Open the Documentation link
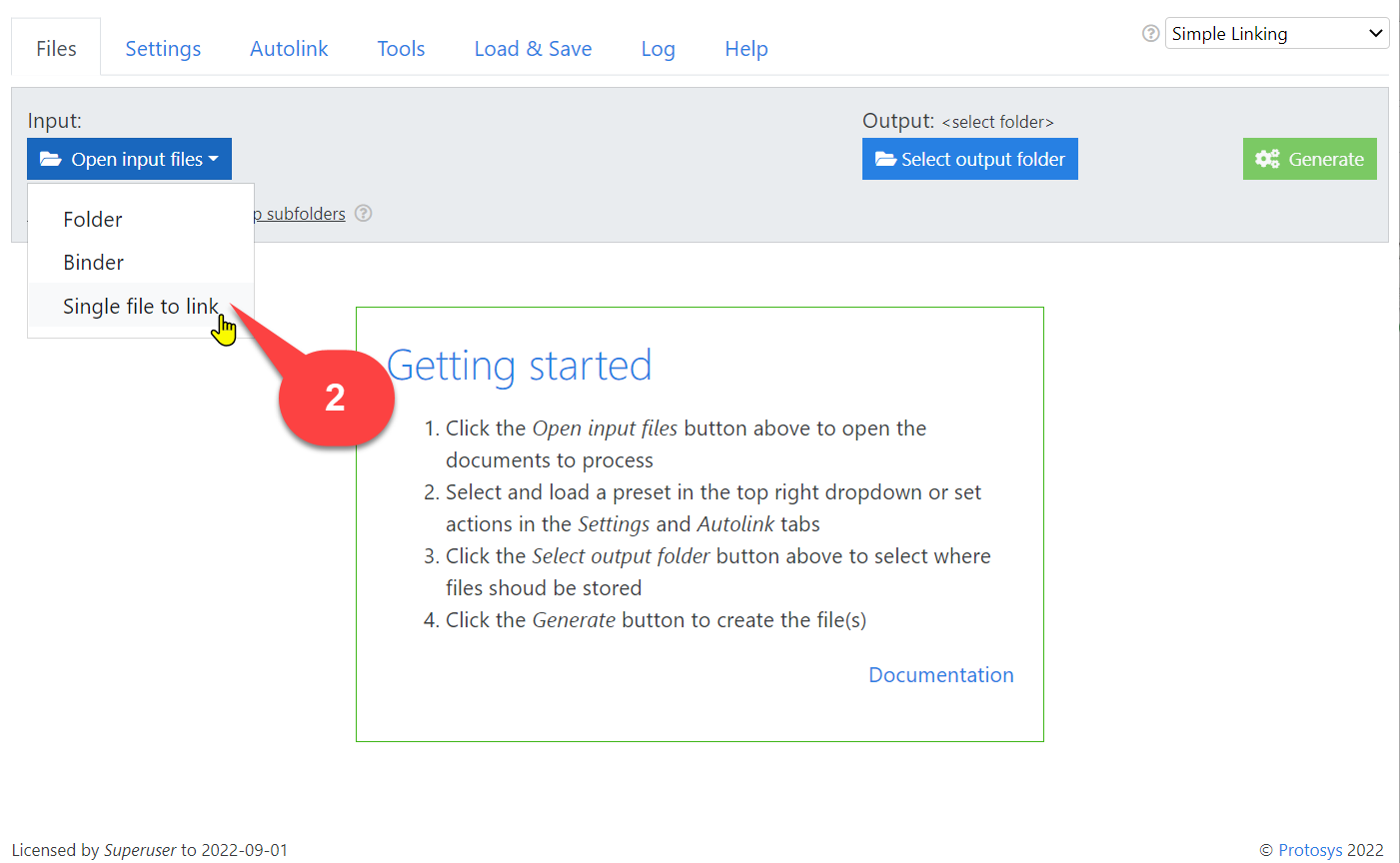This screenshot has height=863, width=1400. coord(940,675)
